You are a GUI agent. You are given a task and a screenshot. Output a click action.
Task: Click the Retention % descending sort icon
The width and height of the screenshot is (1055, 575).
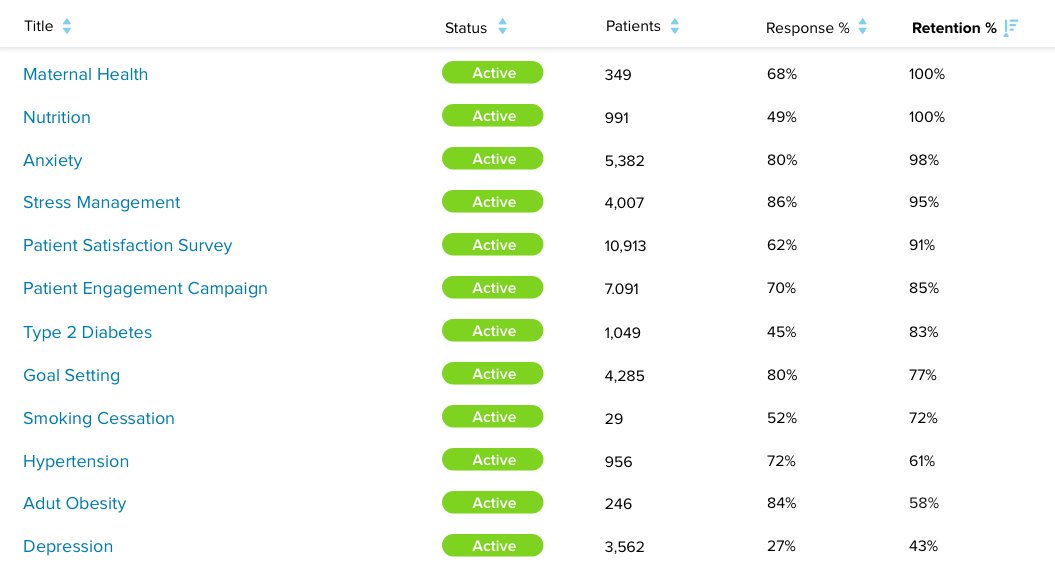click(x=1011, y=27)
